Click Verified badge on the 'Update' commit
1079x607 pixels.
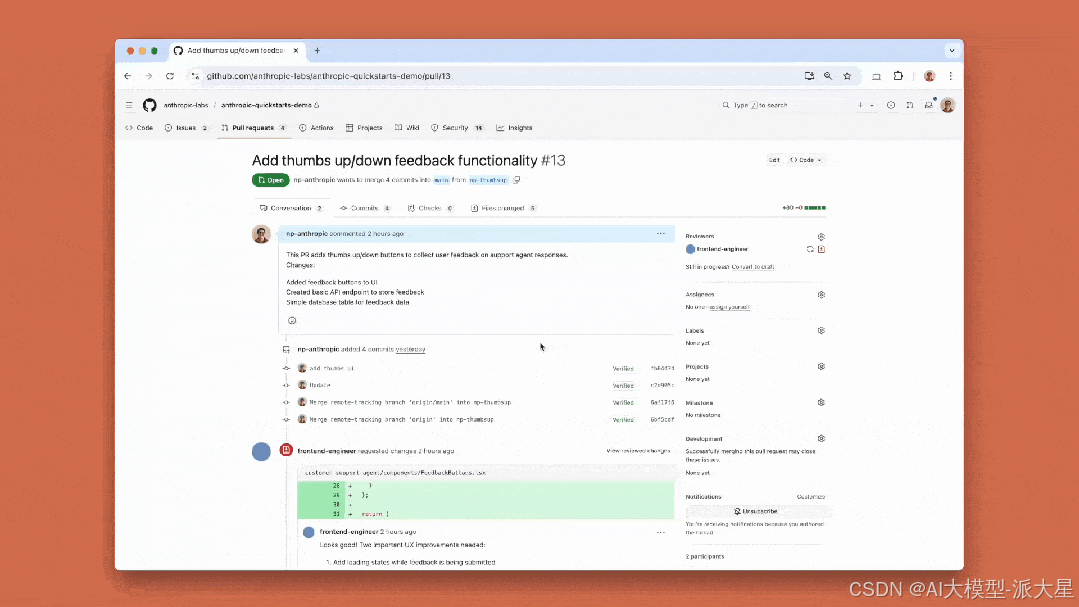click(x=623, y=385)
